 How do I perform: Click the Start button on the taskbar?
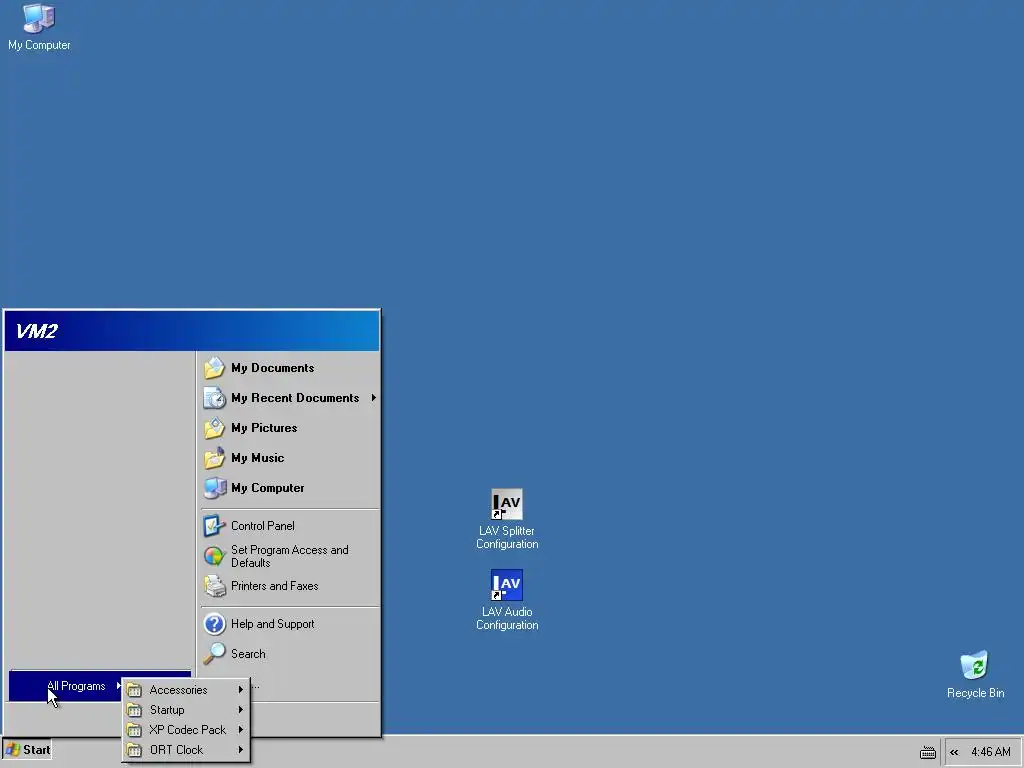pyautogui.click(x=27, y=750)
